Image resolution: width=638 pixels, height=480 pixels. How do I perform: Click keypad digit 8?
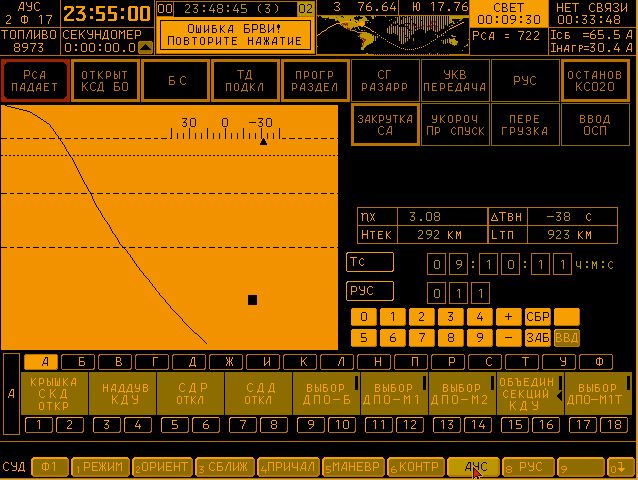[x=451, y=338]
